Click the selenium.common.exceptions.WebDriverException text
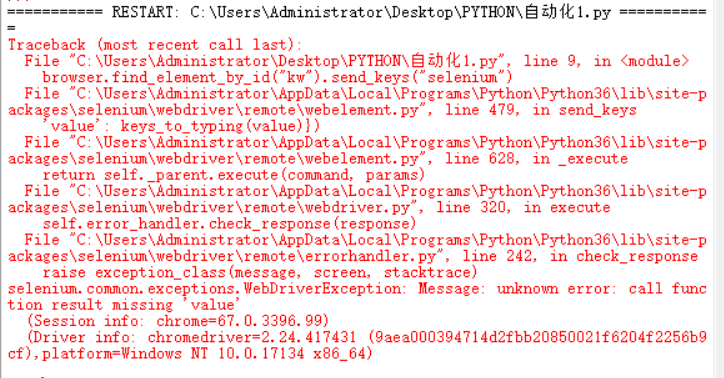 (205, 288)
